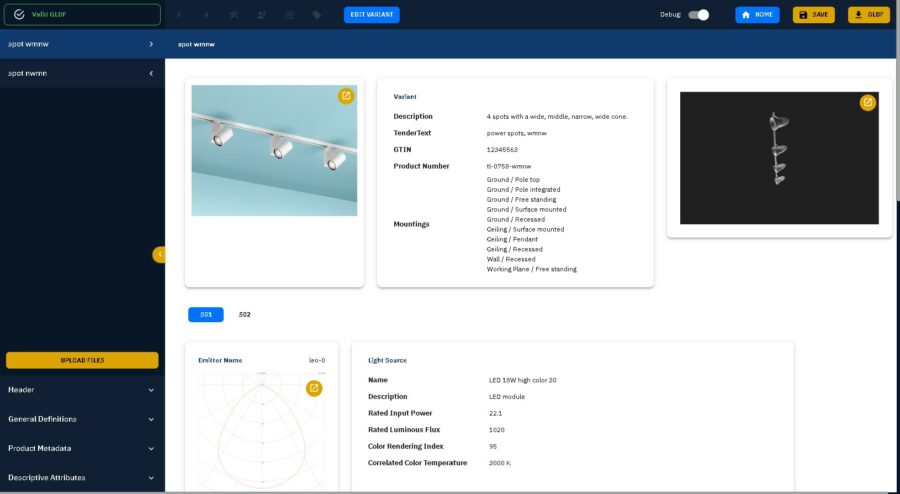This screenshot has width=900, height=494.
Task: Collapse sidebar with yellow arrow handle
Action: (159, 255)
